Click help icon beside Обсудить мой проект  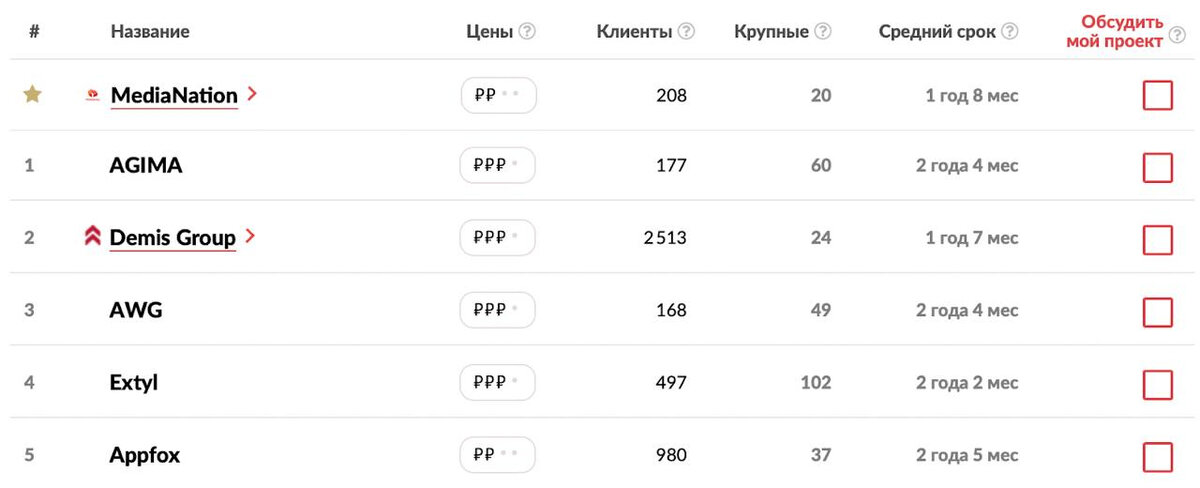(x=1176, y=41)
